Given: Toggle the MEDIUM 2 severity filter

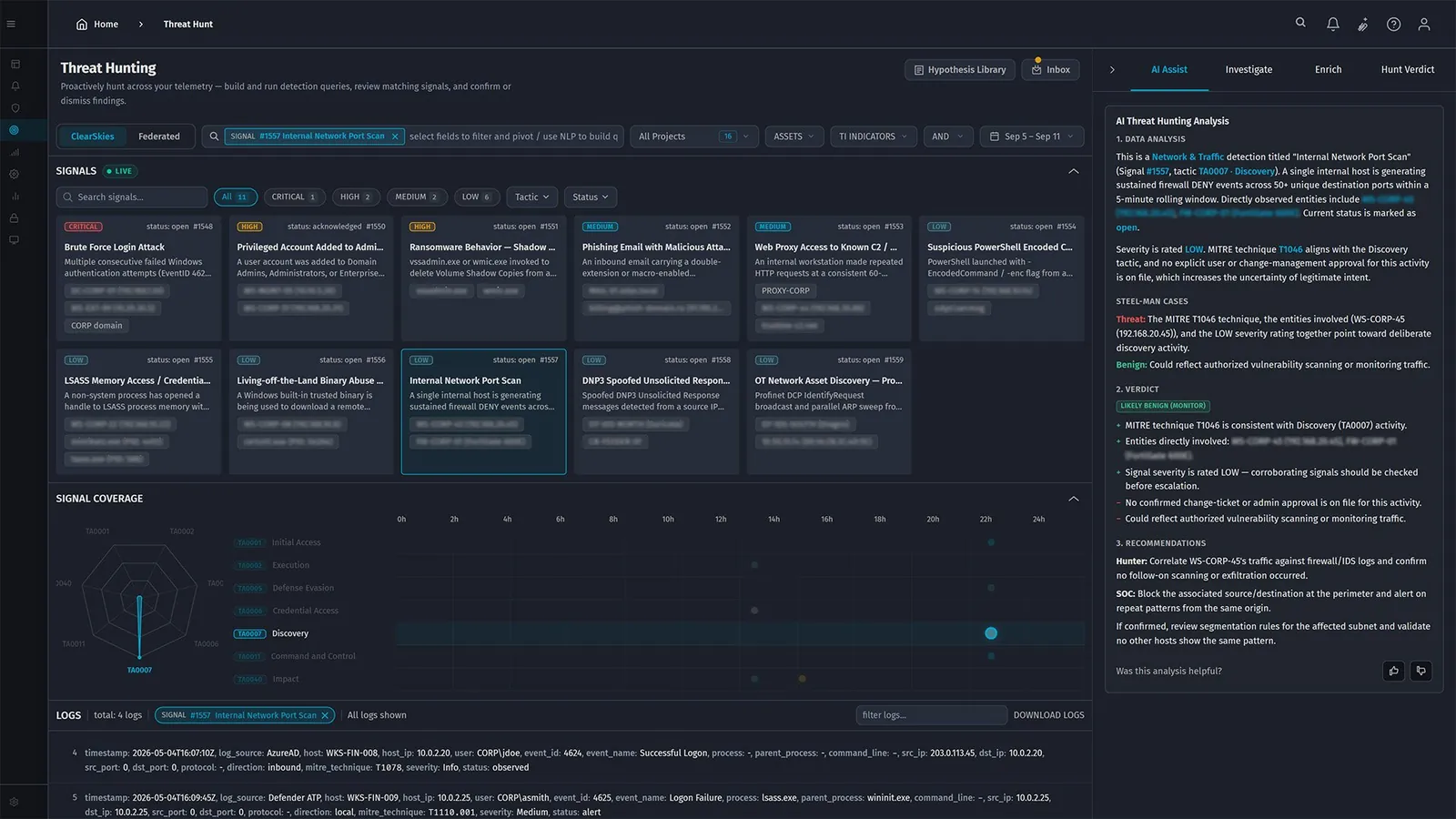Looking at the screenshot, I should click(417, 197).
